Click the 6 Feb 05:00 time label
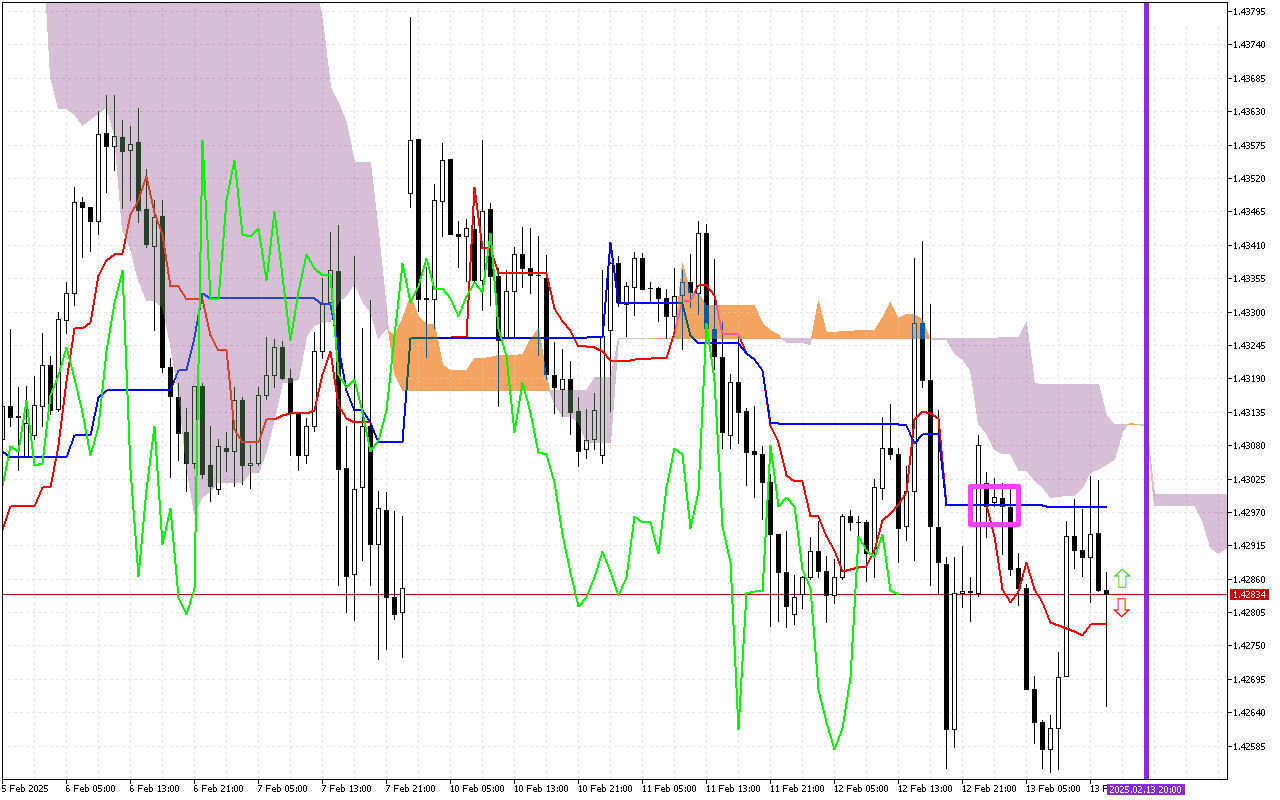 91,789
